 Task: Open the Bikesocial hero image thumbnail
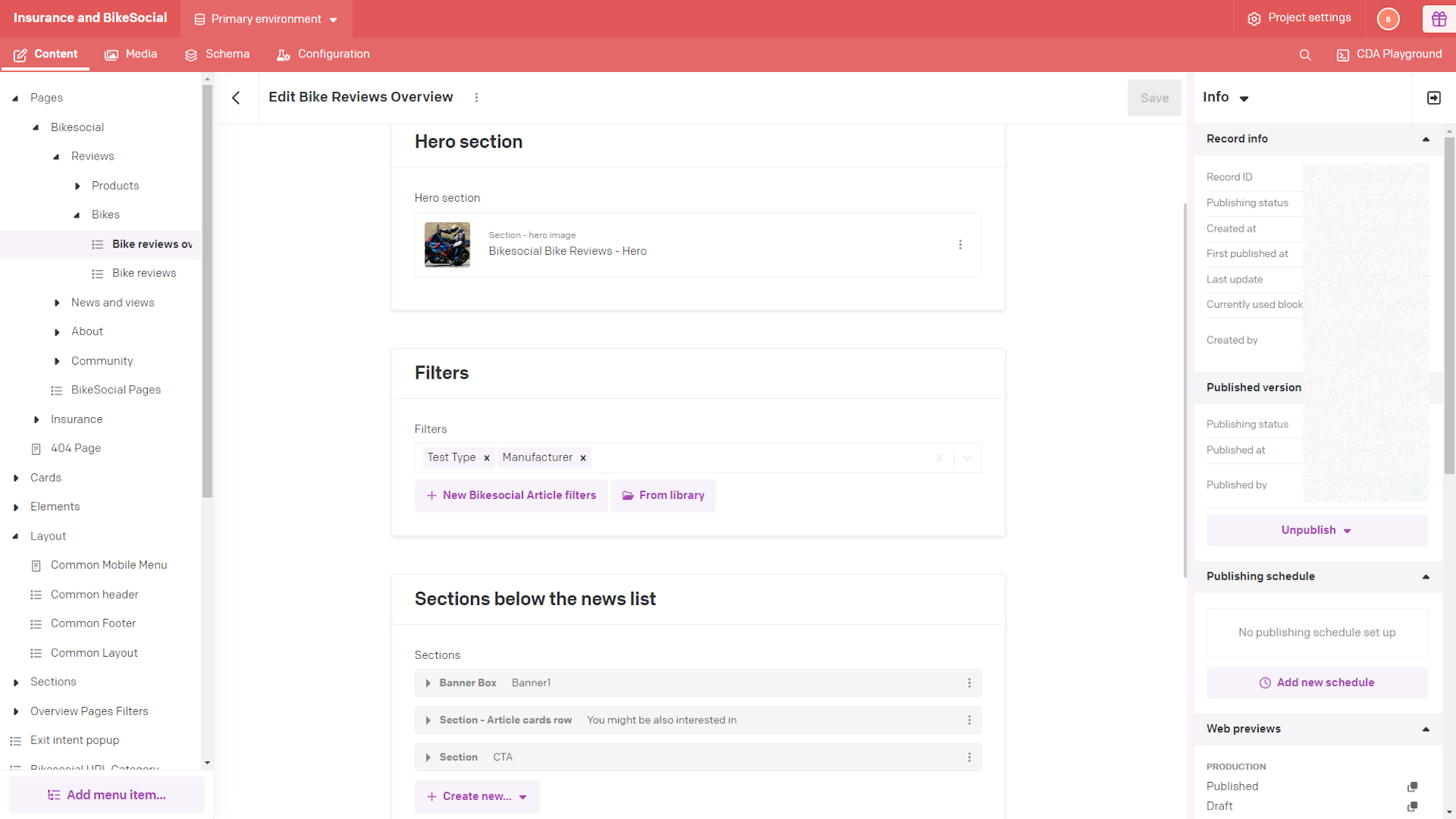pos(447,245)
